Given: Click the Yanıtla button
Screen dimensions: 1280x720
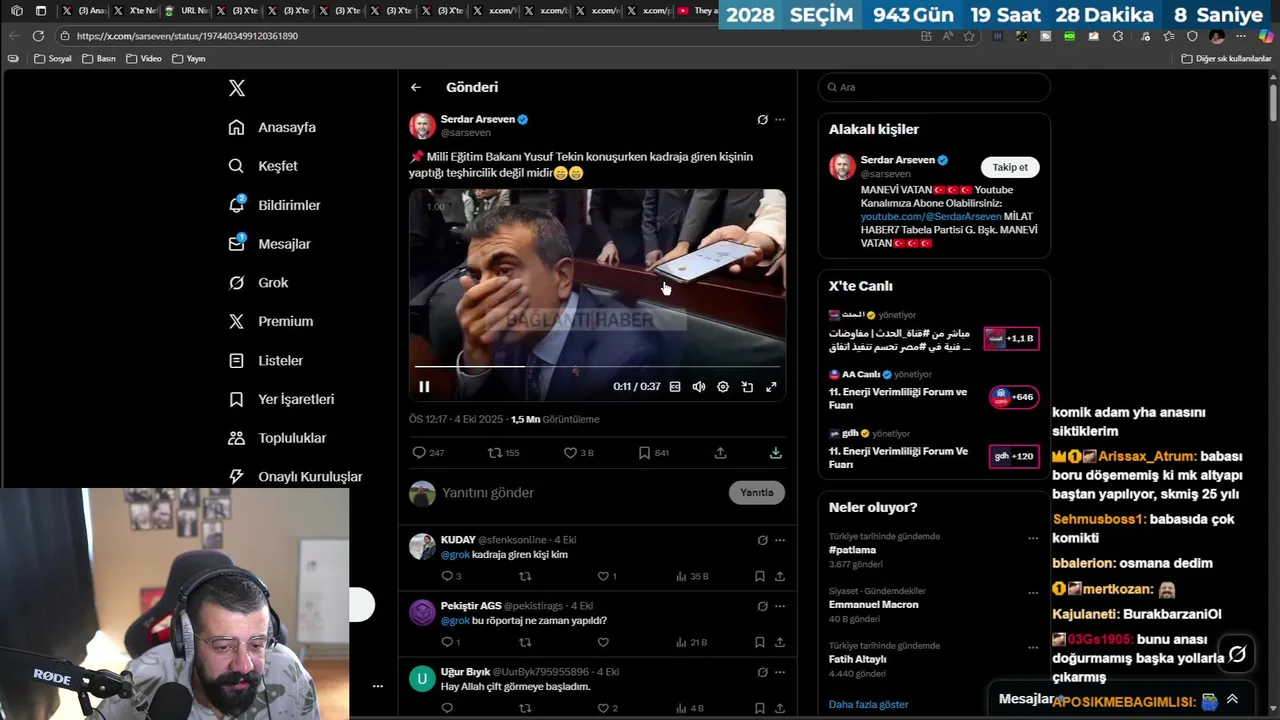Looking at the screenshot, I should pos(757,492).
